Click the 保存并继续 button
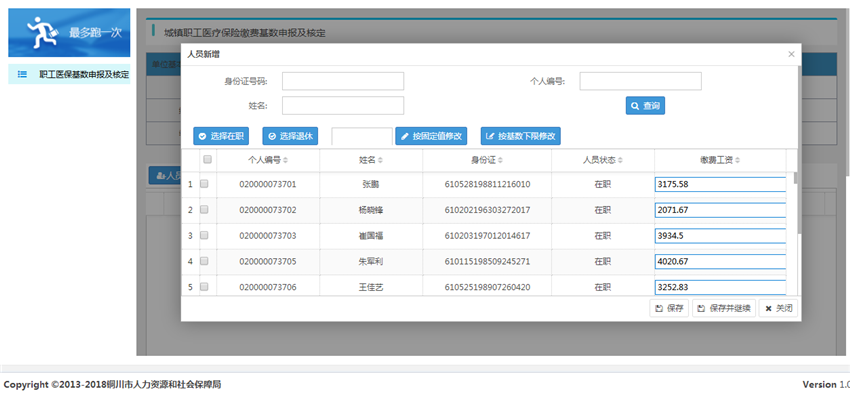The width and height of the screenshot is (850, 395). pos(724,308)
